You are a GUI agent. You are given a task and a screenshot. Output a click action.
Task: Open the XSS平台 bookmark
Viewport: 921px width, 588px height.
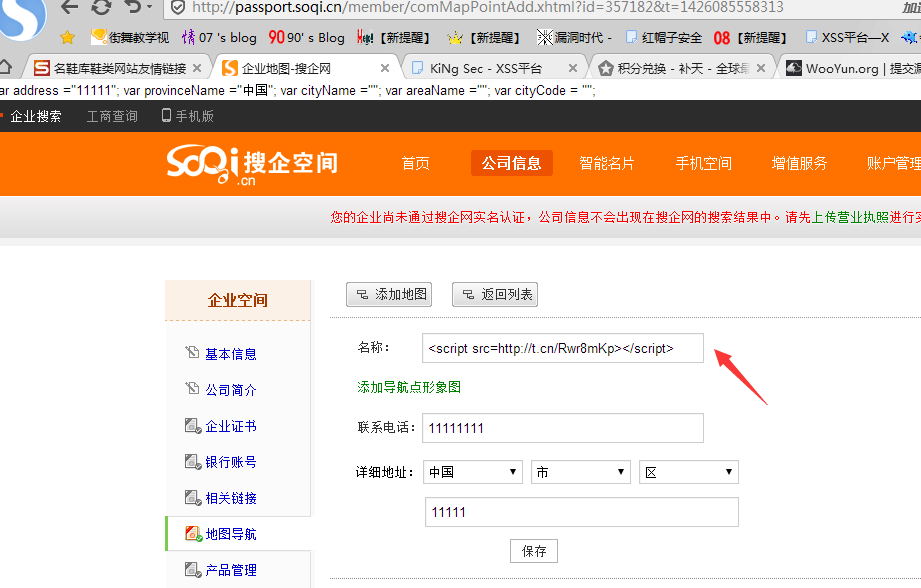click(x=847, y=38)
